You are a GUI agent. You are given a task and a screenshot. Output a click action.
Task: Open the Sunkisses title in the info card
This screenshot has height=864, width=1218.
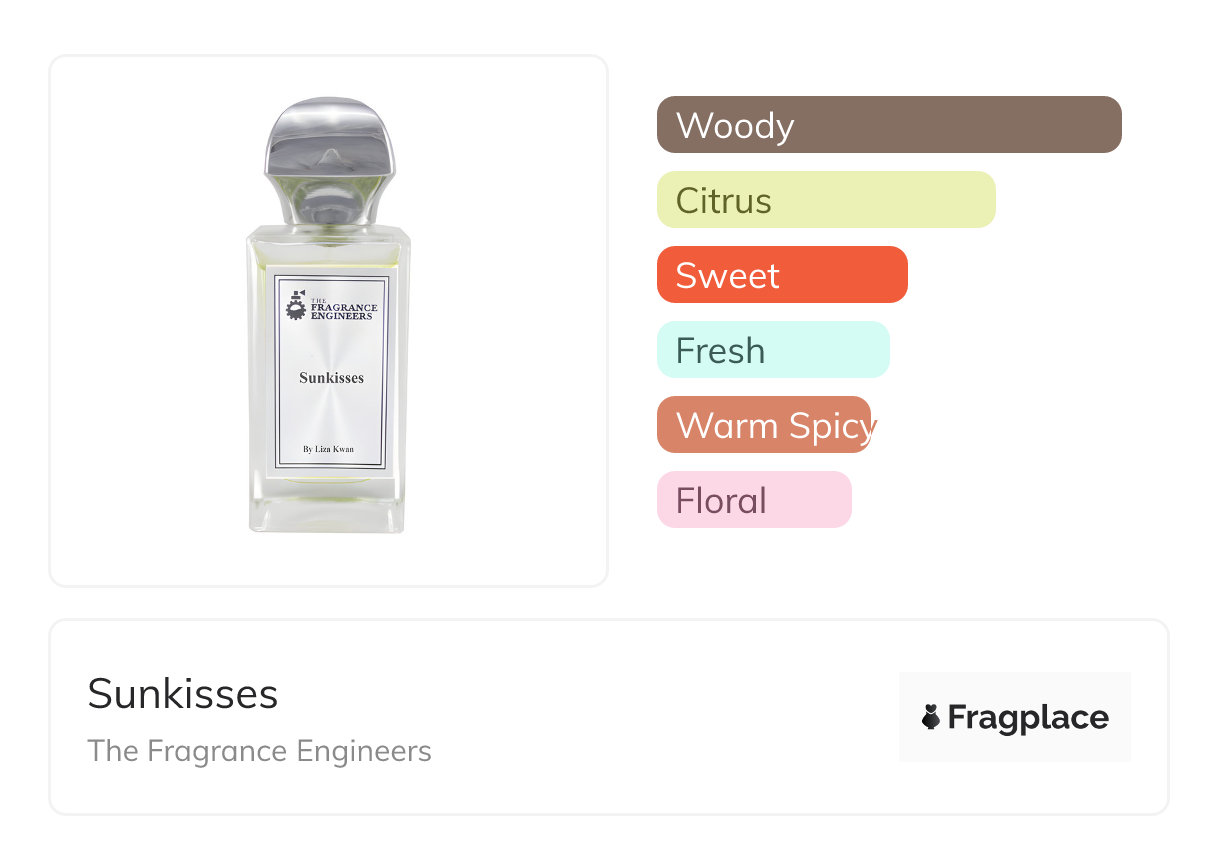pyautogui.click(x=183, y=694)
